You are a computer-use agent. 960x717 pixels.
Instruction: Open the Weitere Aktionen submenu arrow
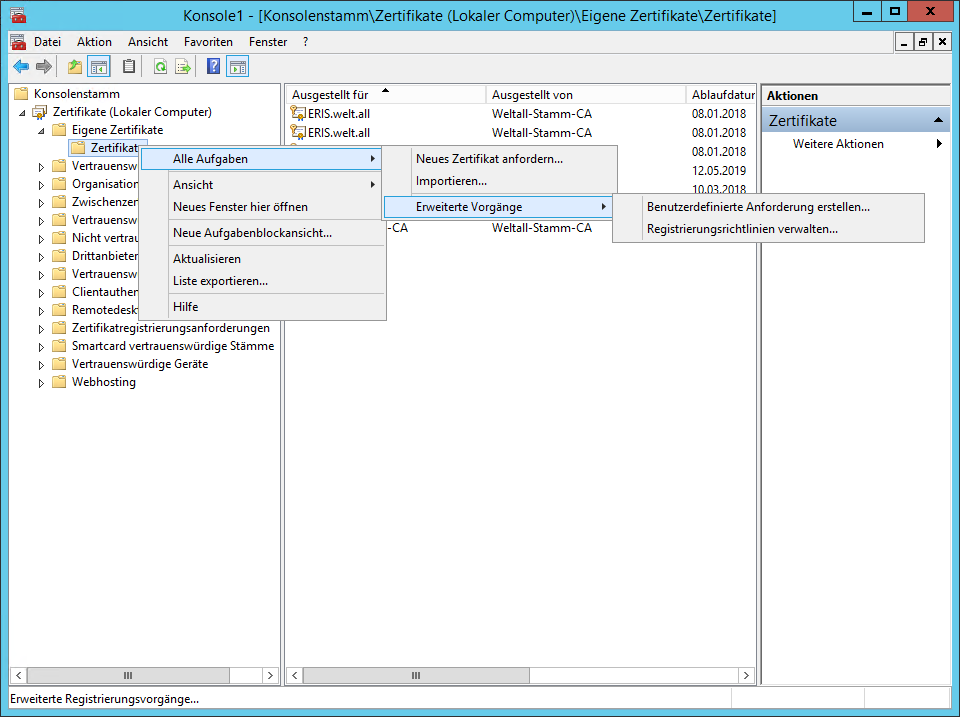[939, 144]
